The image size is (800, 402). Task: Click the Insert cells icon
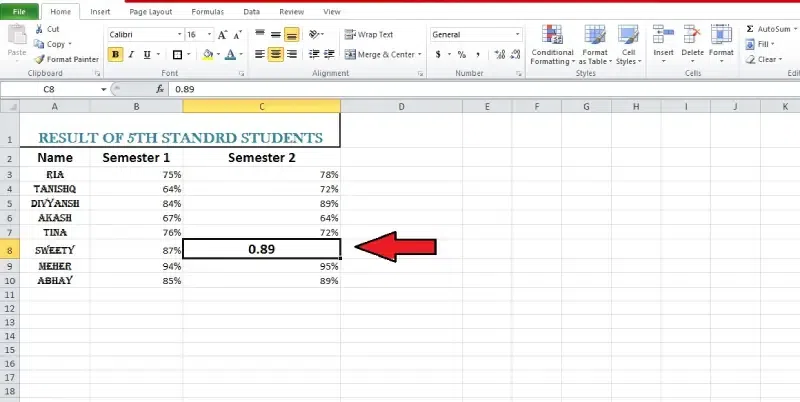coord(663,35)
